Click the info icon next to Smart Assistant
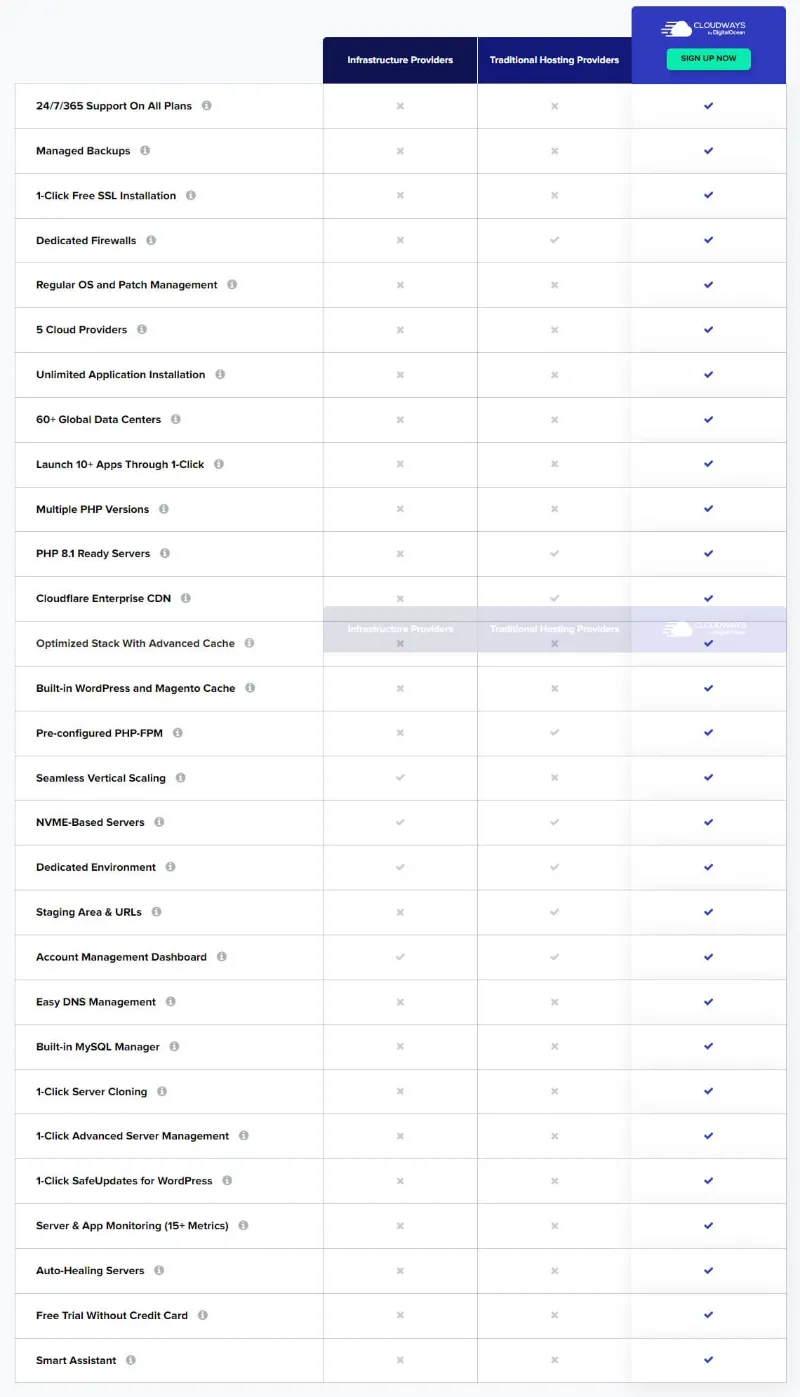 coord(130,1360)
